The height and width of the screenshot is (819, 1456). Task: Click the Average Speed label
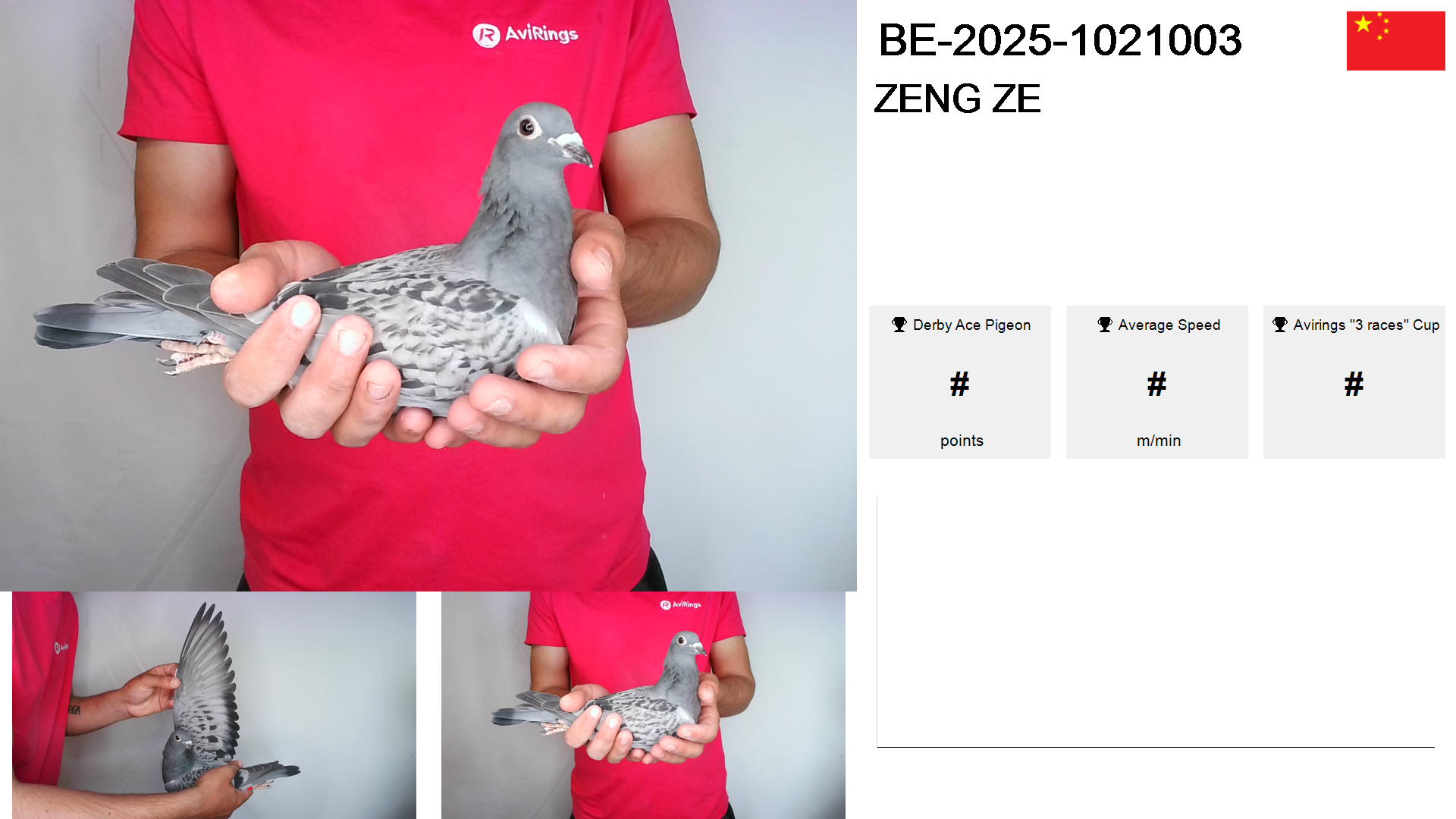pos(1169,325)
